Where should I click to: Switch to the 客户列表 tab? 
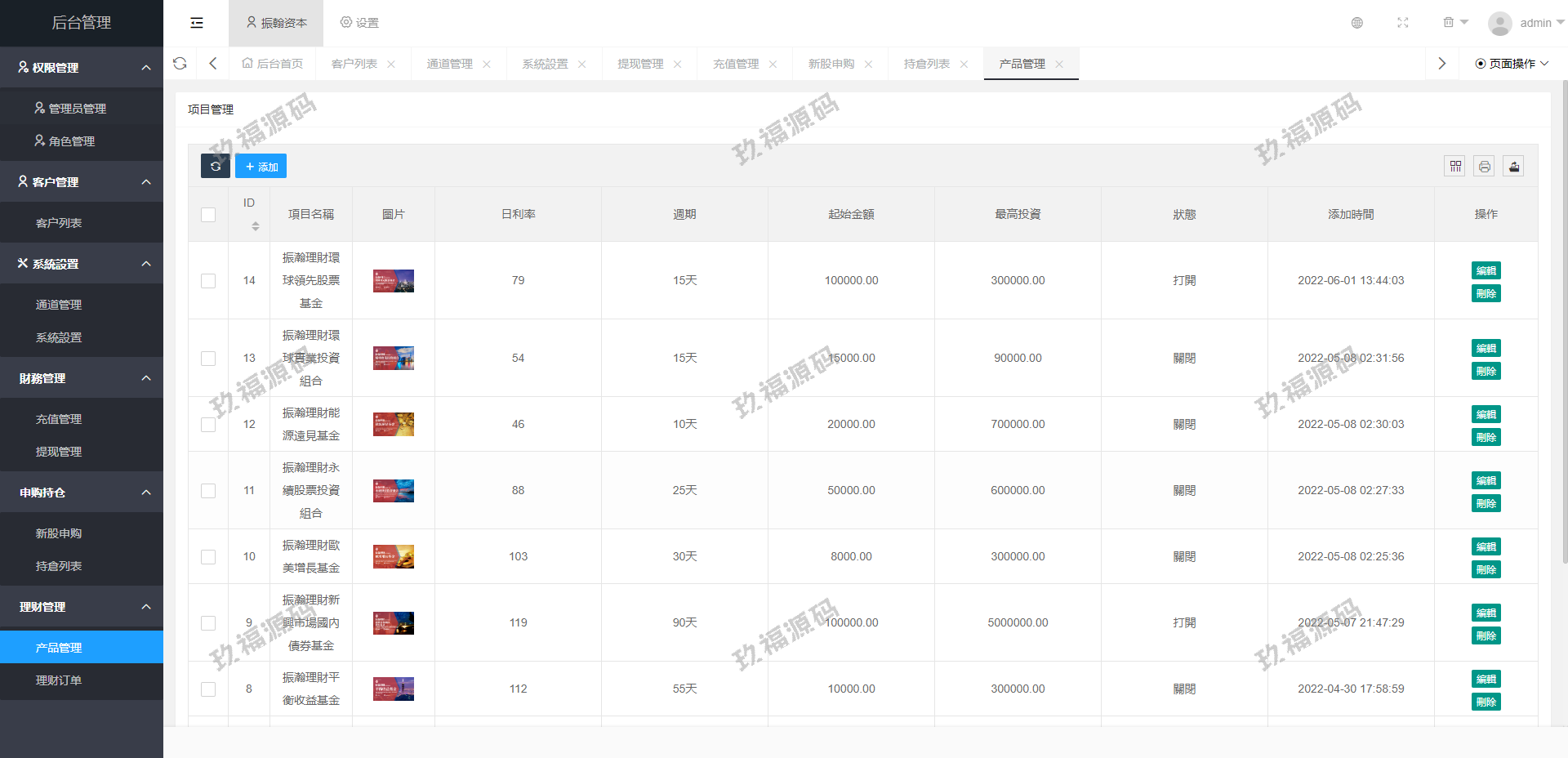click(x=354, y=64)
